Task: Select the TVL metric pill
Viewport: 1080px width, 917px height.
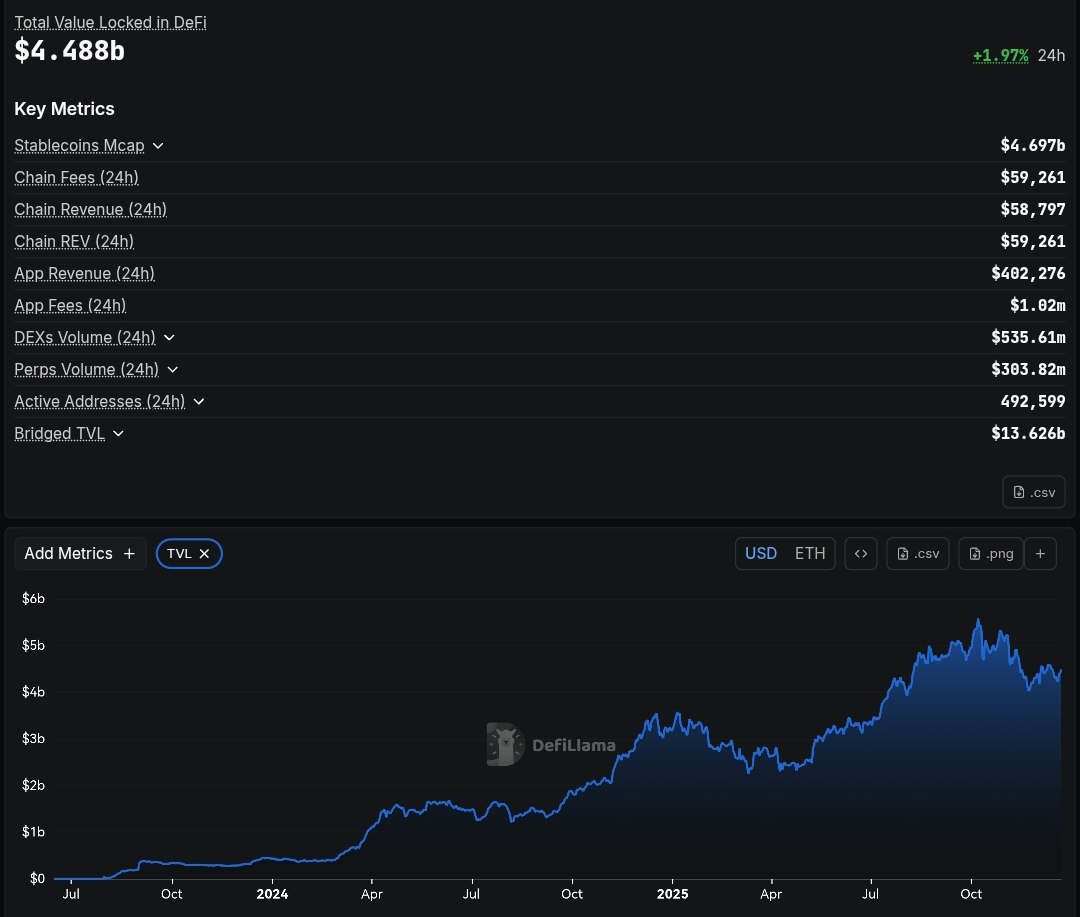Action: pyautogui.click(x=180, y=553)
